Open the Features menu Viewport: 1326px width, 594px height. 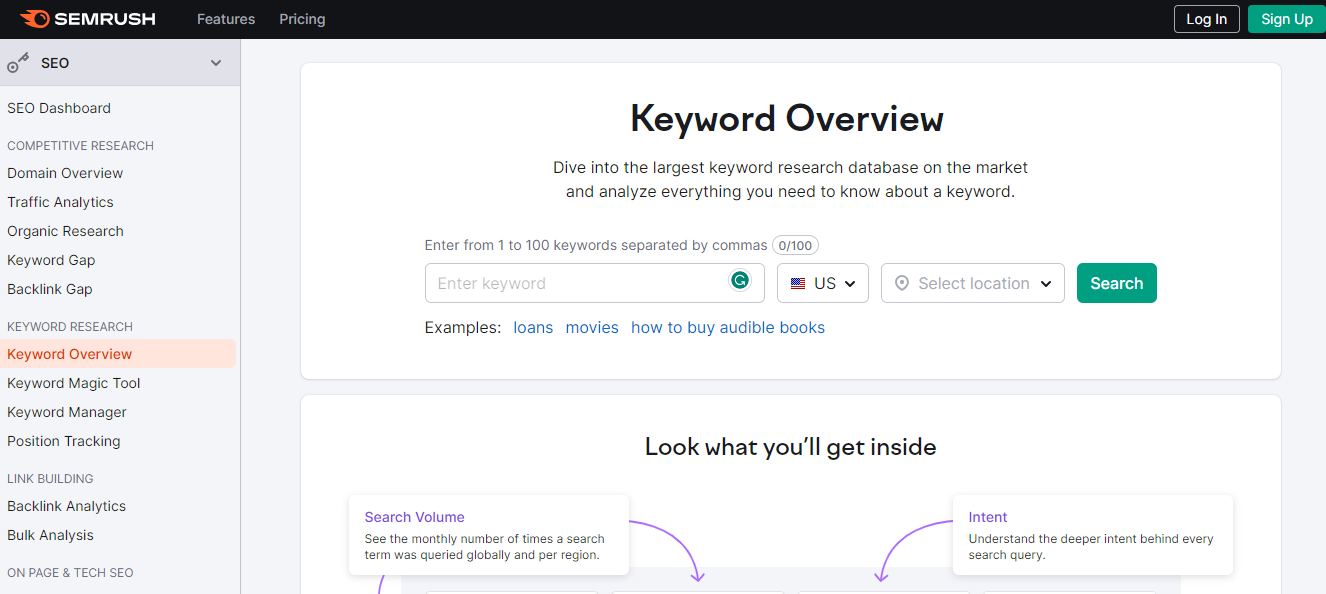[226, 19]
